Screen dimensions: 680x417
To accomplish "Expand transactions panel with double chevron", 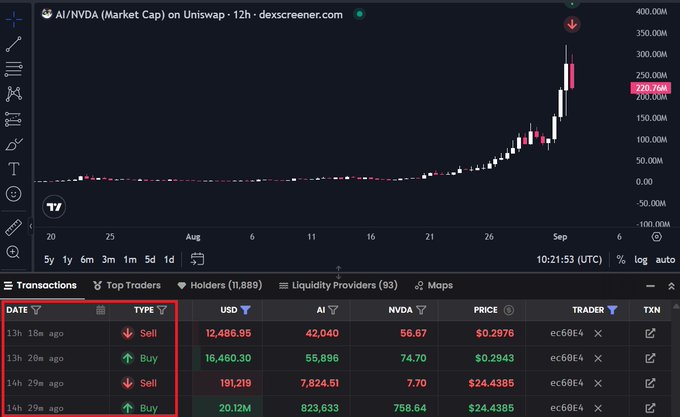I will click(671, 286).
